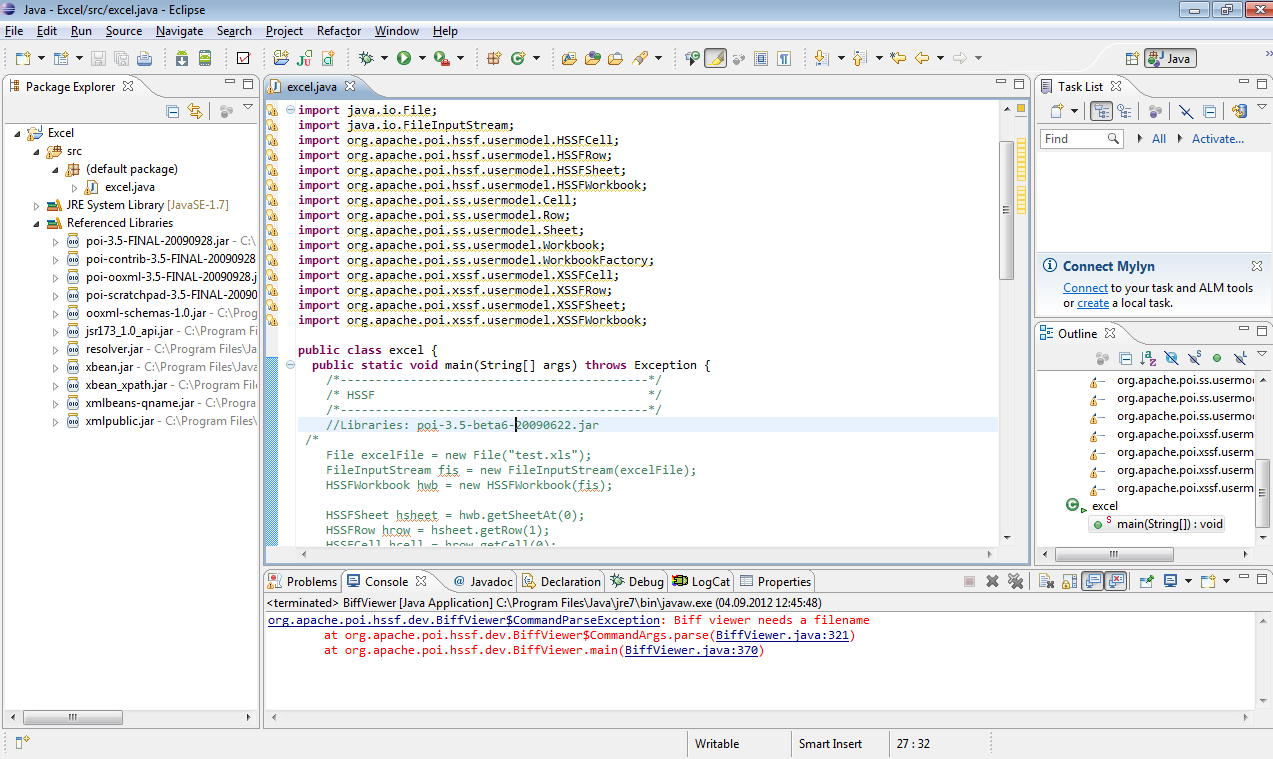Click the Open Perspective icon
This screenshot has width=1273, height=759.
click(x=1132, y=59)
